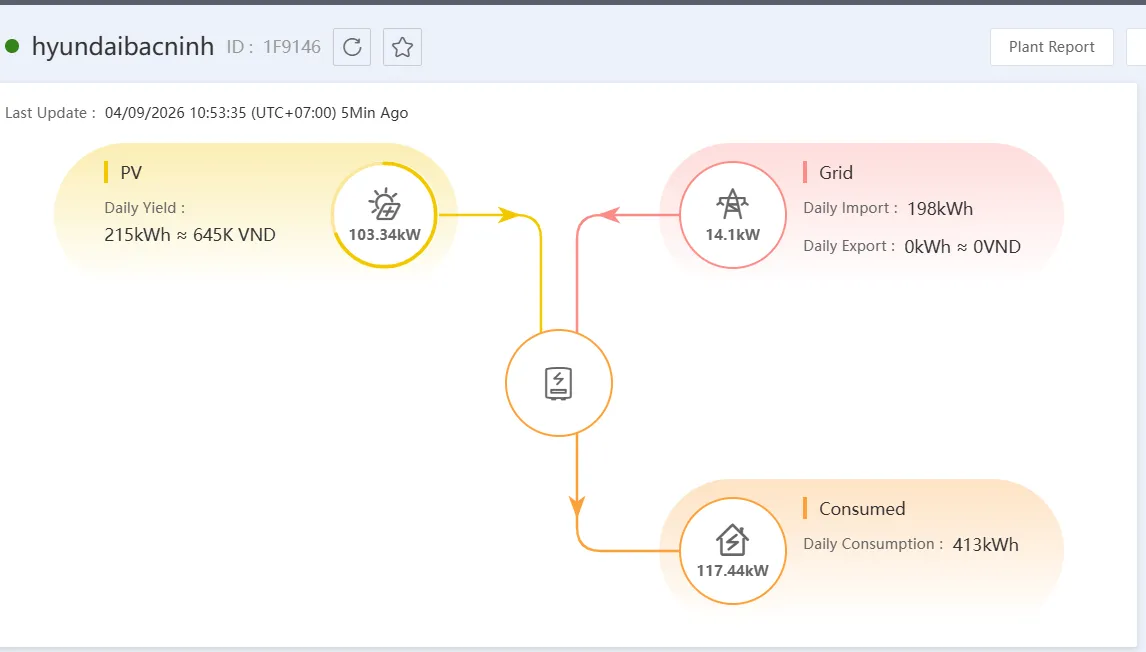
Task: Click the Daily Consumption label
Action: 873,544
